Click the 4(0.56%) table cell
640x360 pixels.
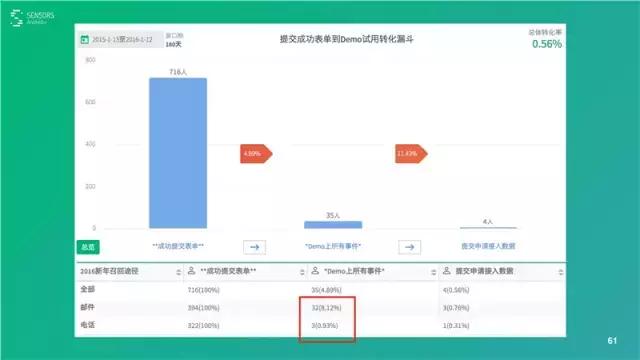coord(456,290)
